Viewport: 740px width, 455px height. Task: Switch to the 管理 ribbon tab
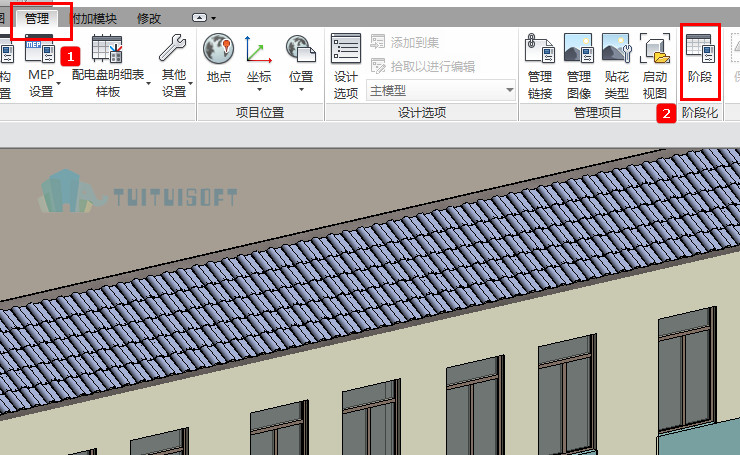(37, 19)
